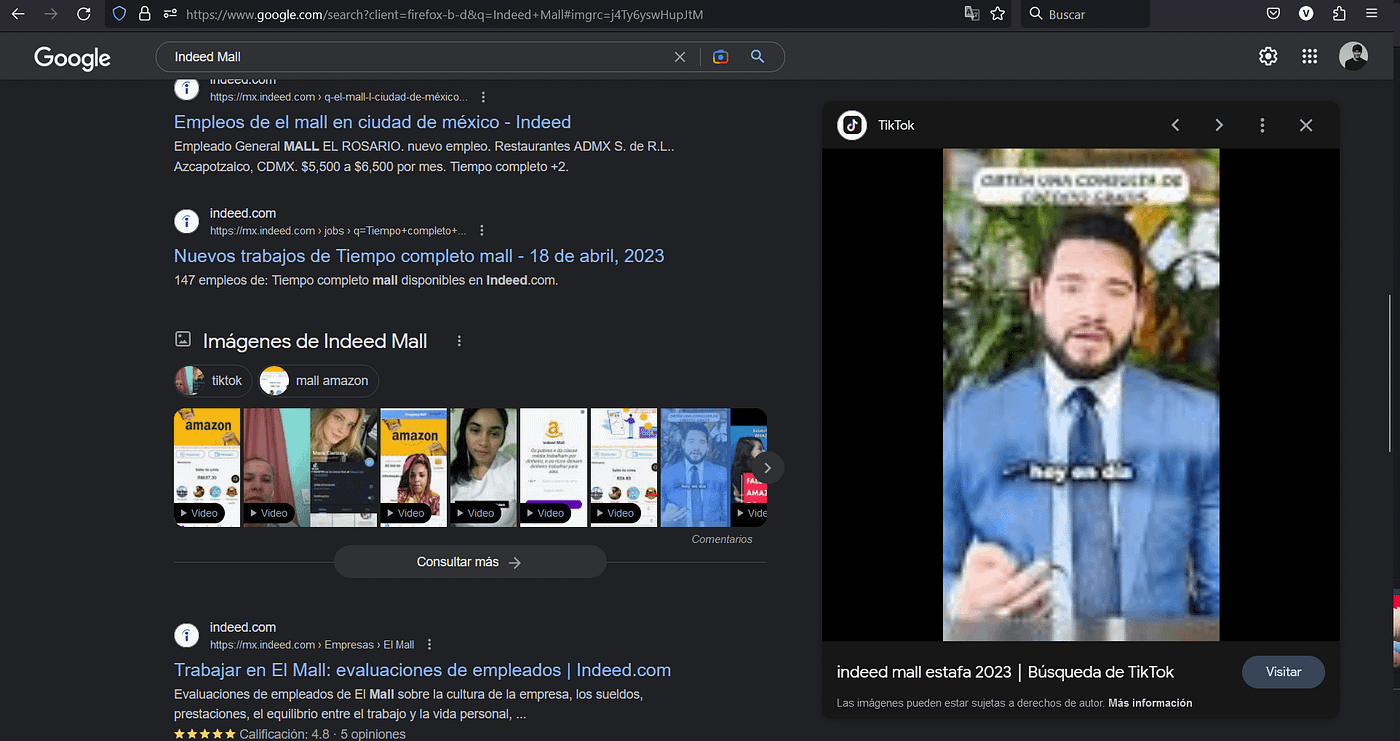Open the blue-suit man video thumbnail
Viewport: 1400px width, 741px height.
(x=695, y=467)
